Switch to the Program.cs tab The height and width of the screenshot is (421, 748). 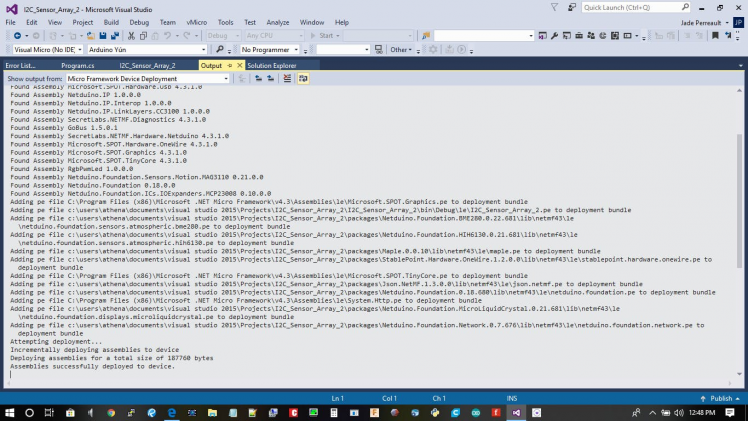coord(78,65)
